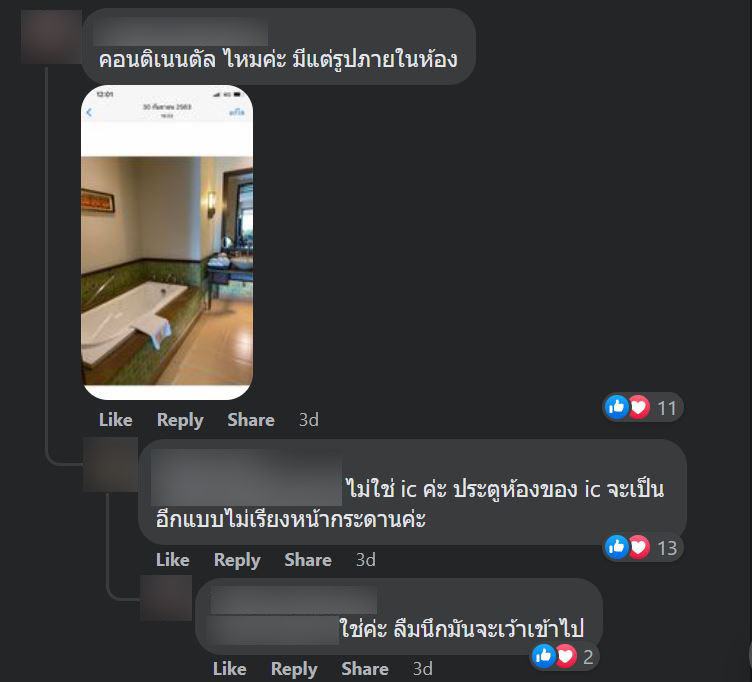View the 11 reactions on the first comment
752x682 pixels.
(x=643, y=408)
